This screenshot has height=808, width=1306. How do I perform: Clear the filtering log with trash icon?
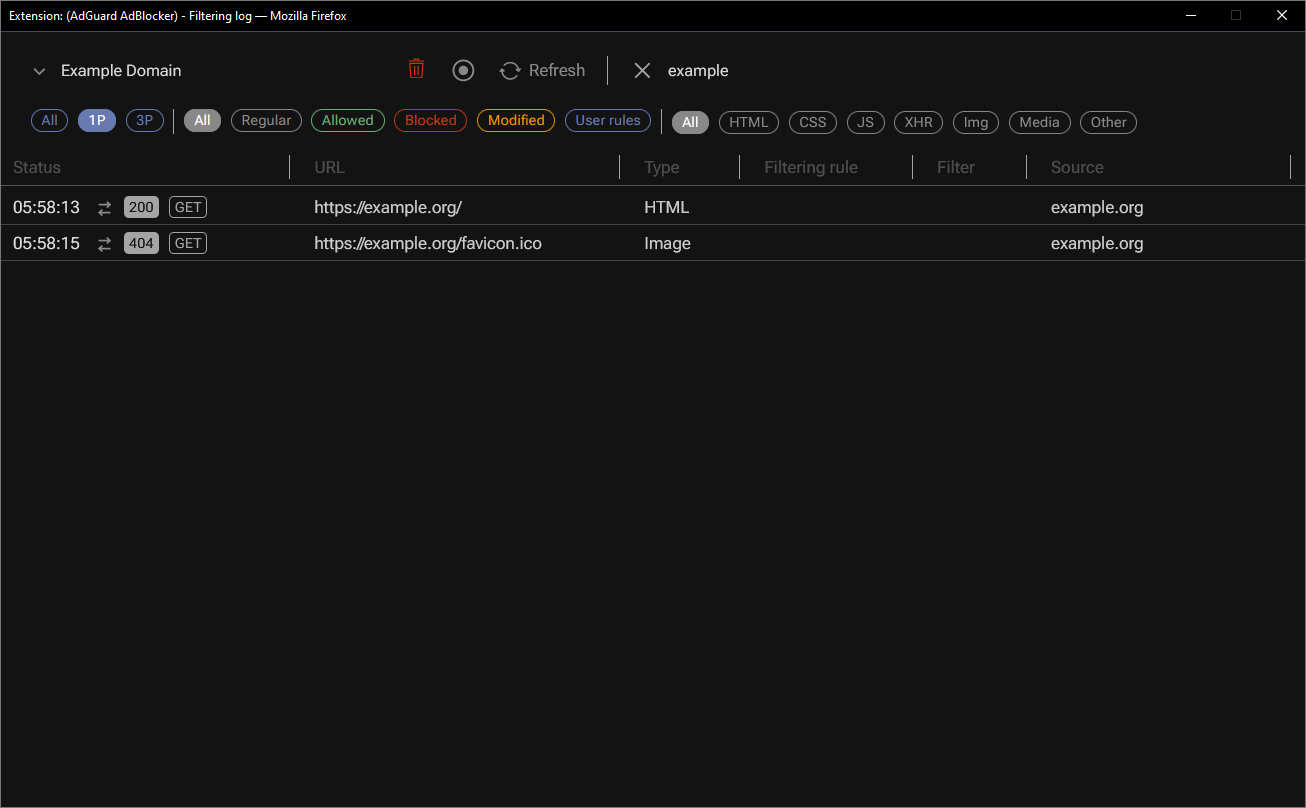pyautogui.click(x=416, y=69)
